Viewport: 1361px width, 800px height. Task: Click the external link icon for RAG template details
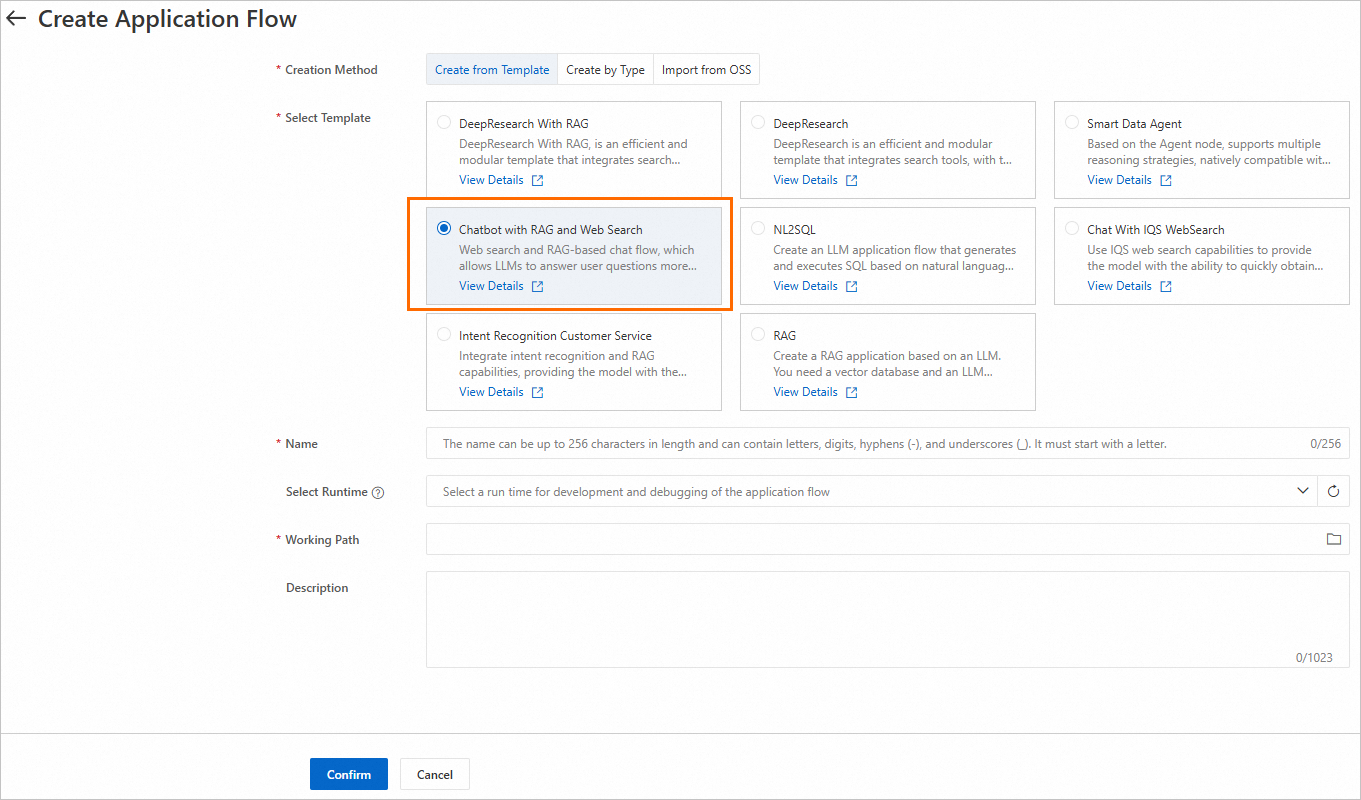(851, 391)
